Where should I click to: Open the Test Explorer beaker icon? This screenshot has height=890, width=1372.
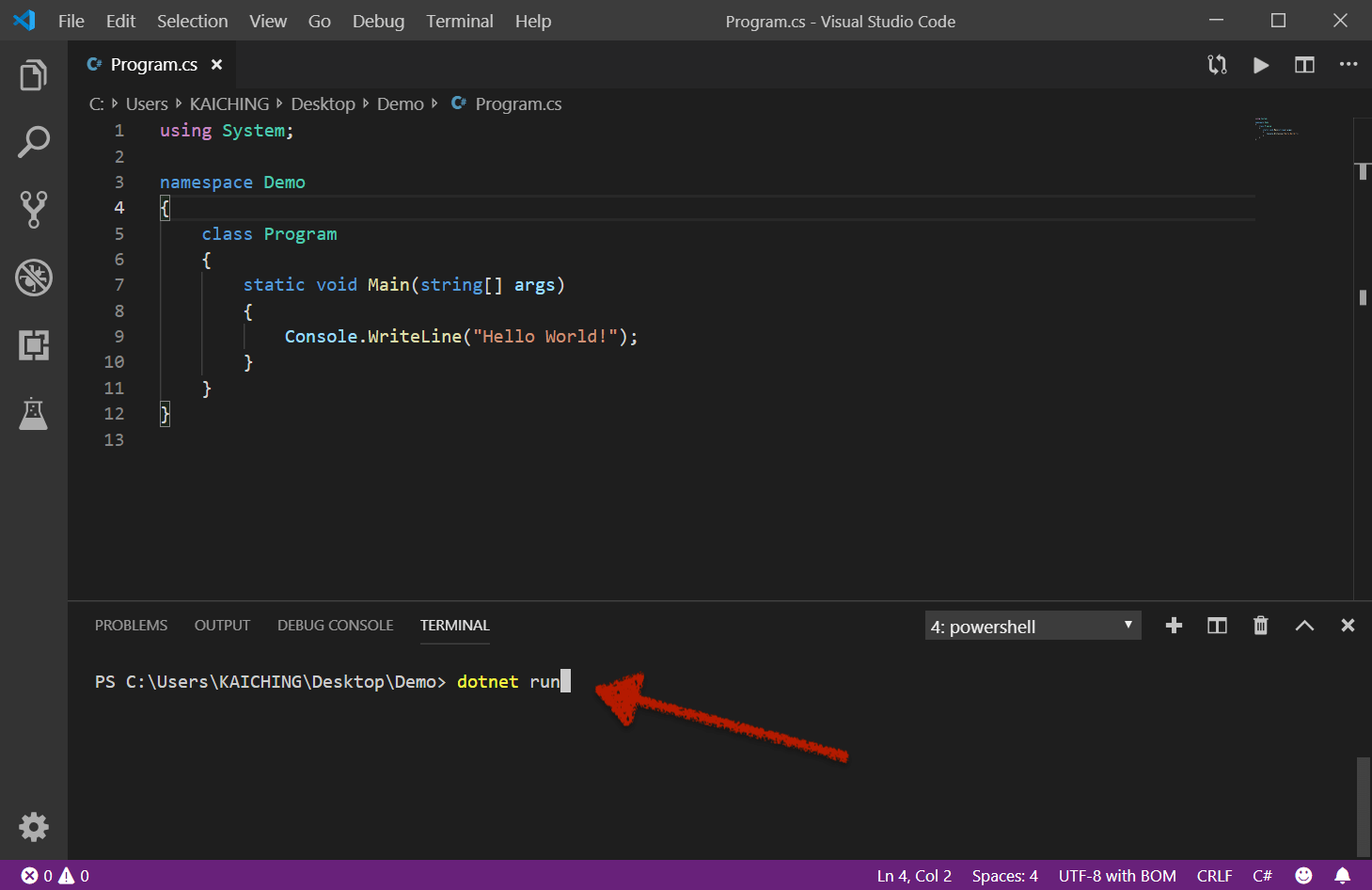pyautogui.click(x=34, y=413)
